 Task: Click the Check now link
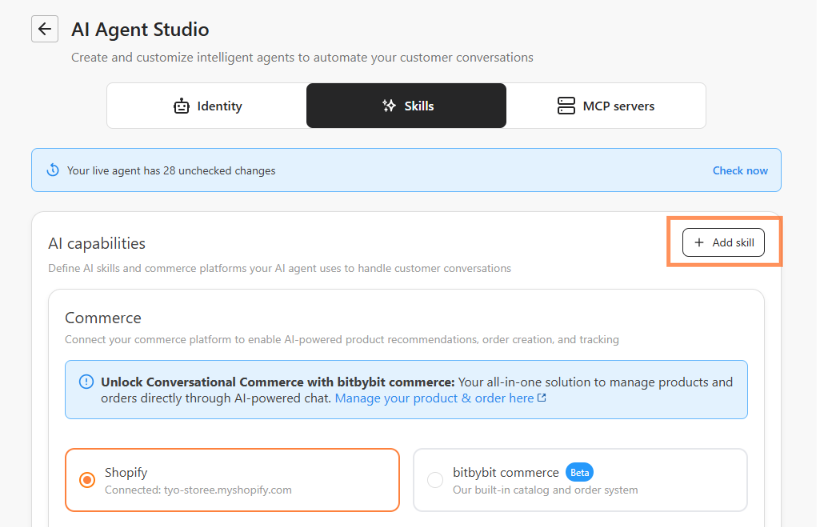[740, 170]
